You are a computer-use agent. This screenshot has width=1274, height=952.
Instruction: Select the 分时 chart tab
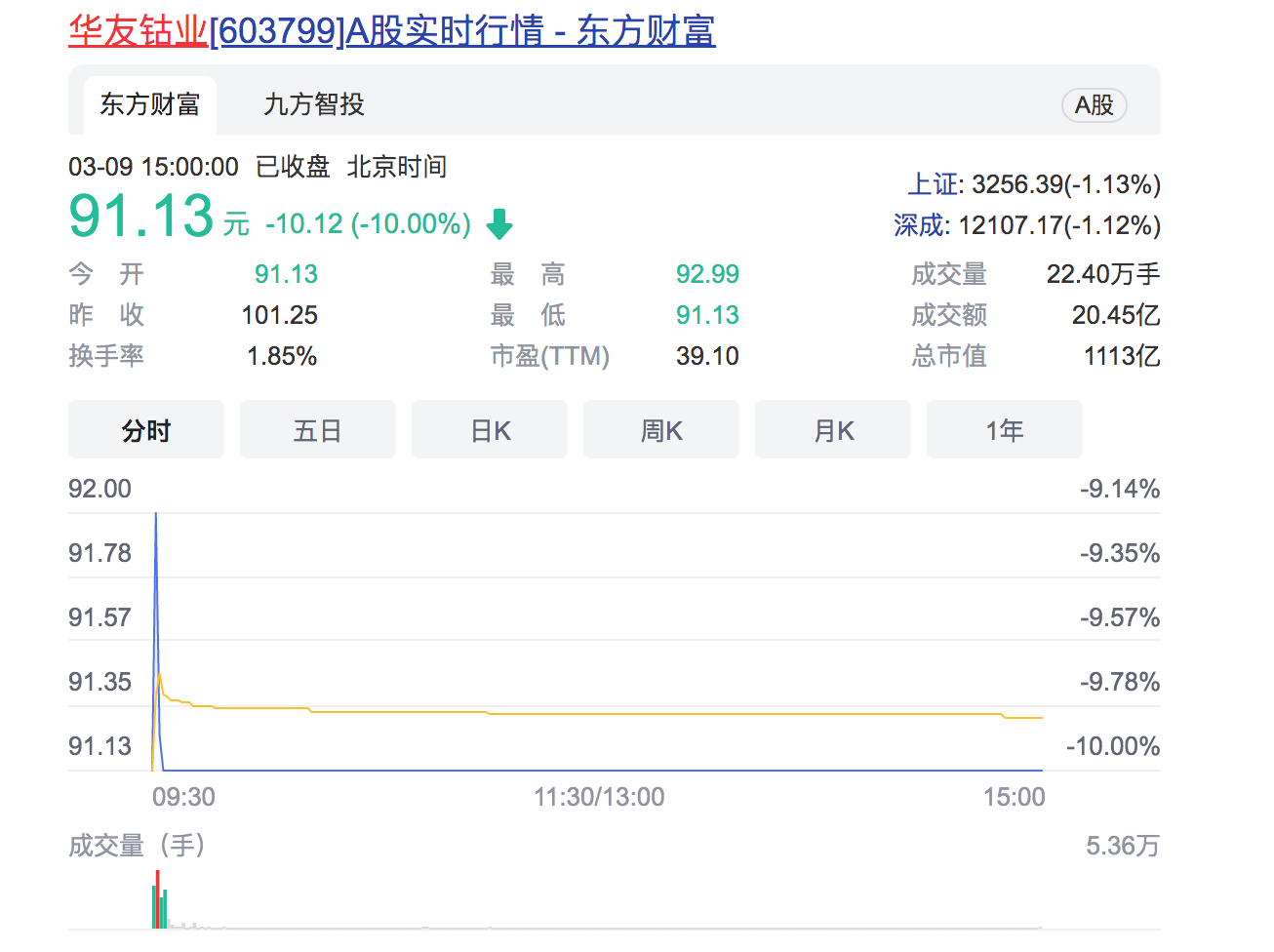(x=146, y=429)
